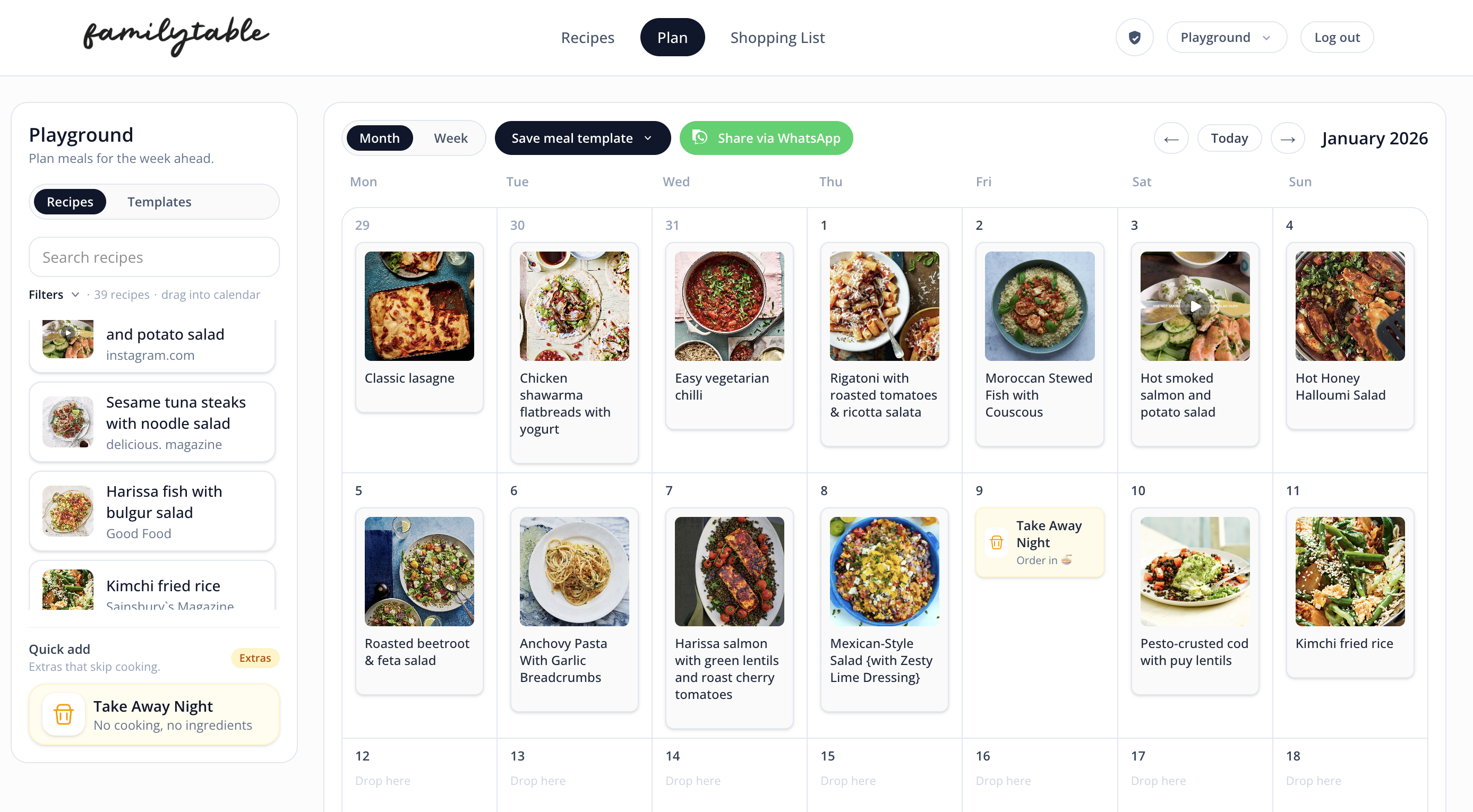Image resolution: width=1473 pixels, height=812 pixels.
Task: Click the left arrow to go to previous month
Action: (x=1171, y=137)
